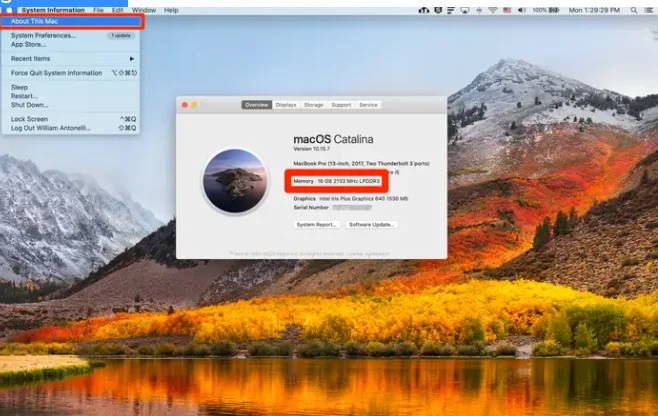Open the Notification Center list icon
The image size is (658, 416).
(649, 10)
